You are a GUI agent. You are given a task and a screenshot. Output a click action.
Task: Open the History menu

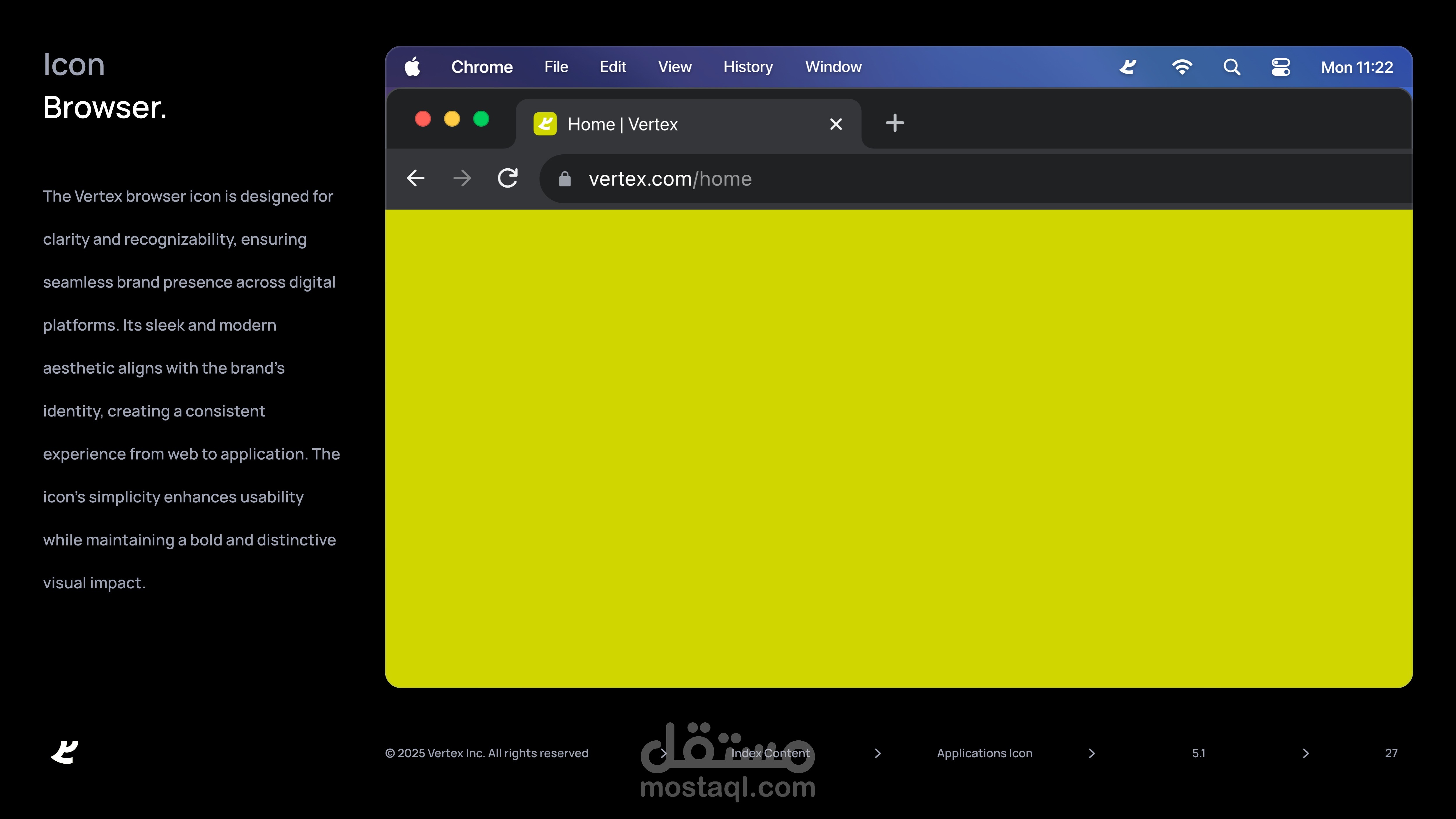click(x=748, y=67)
